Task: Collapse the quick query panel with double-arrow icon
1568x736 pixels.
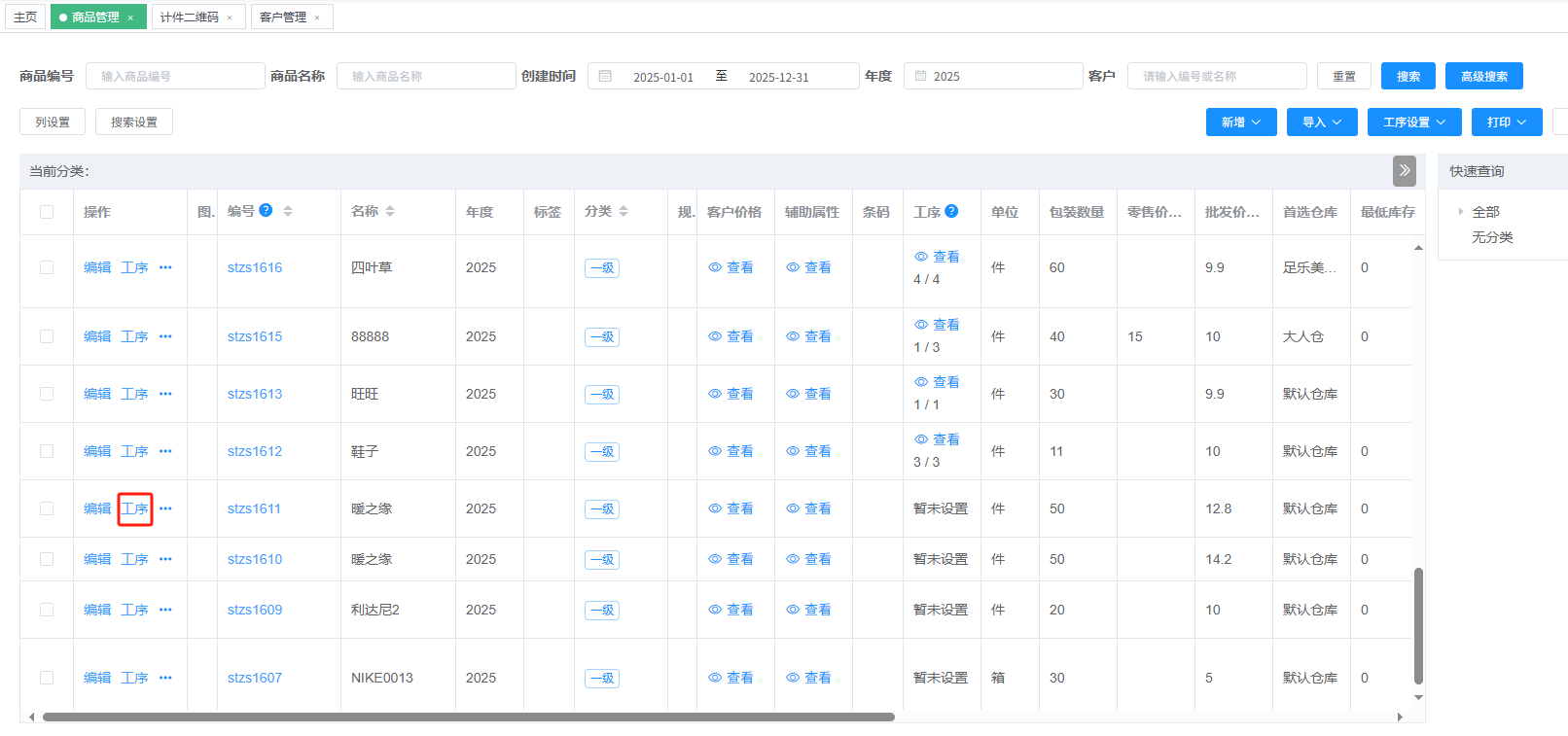Action: point(1404,171)
